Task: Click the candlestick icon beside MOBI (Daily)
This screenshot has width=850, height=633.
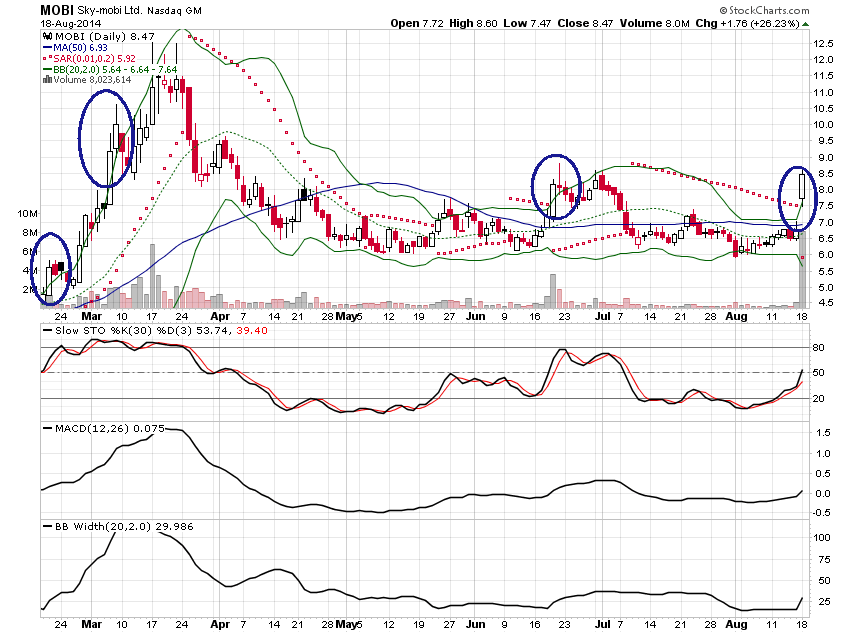Action: pyautogui.click(x=48, y=36)
